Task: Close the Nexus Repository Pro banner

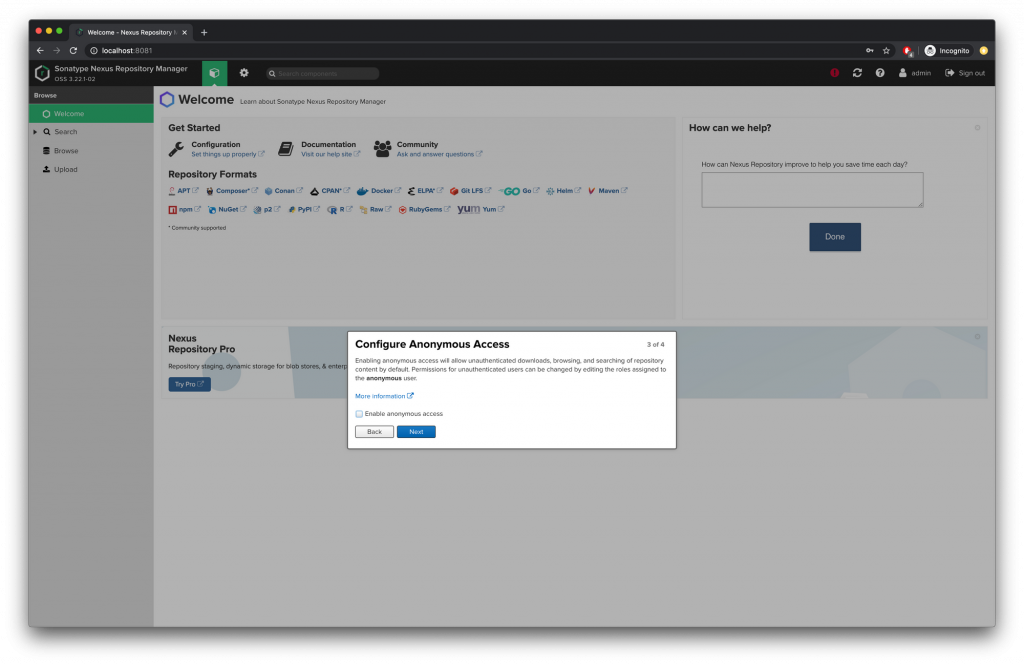Action: [x=978, y=337]
